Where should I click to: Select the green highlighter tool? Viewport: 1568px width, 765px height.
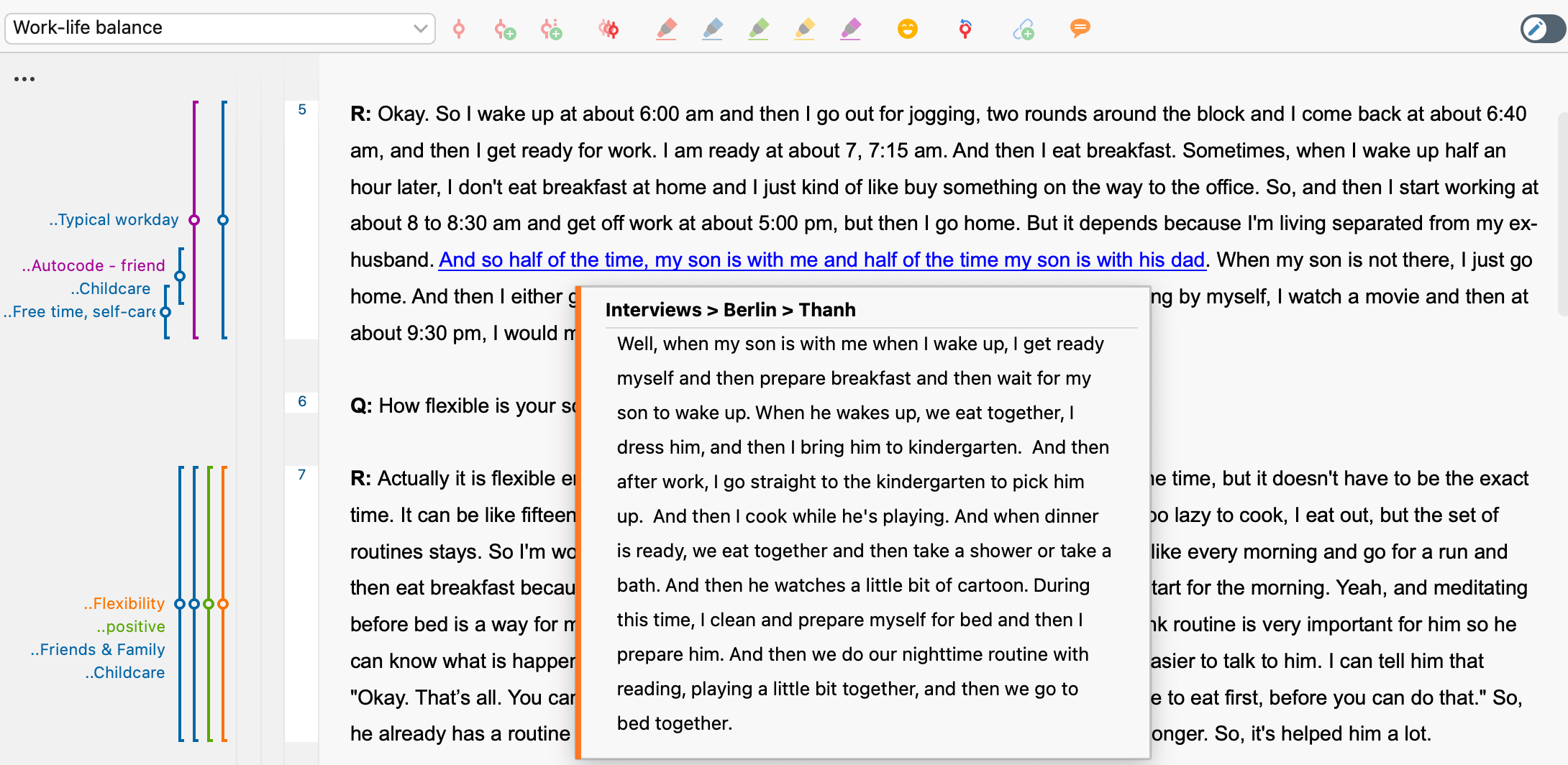[x=758, y=29]
